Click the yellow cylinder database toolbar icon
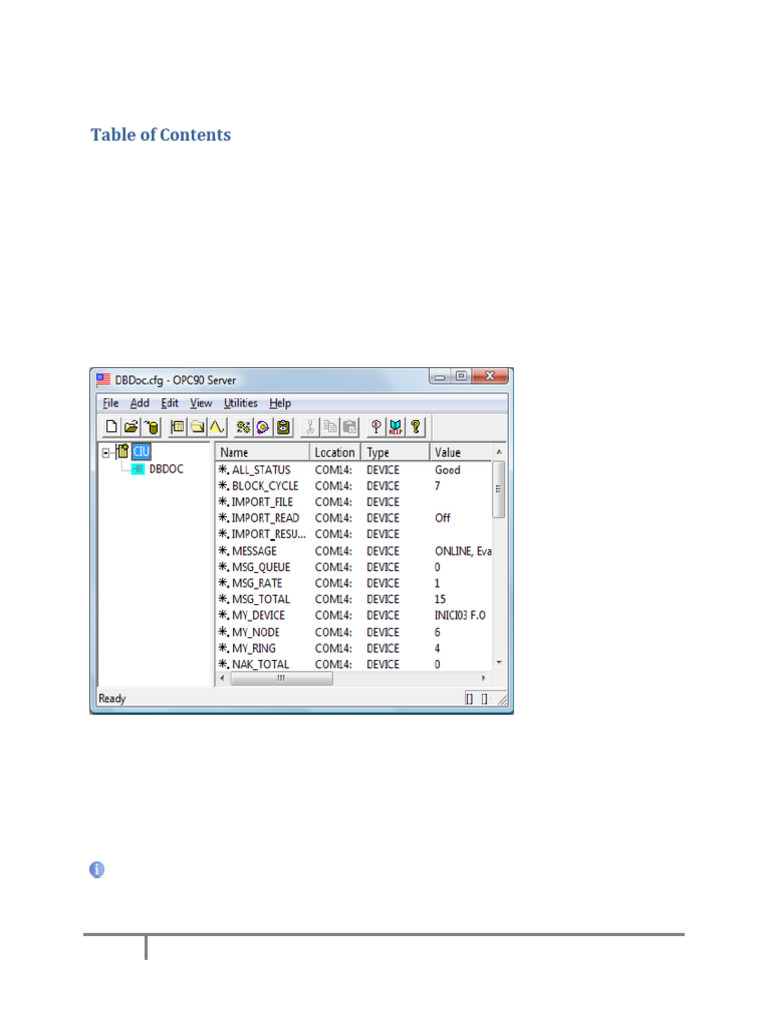768x1024 pixels. coord(151,427)
